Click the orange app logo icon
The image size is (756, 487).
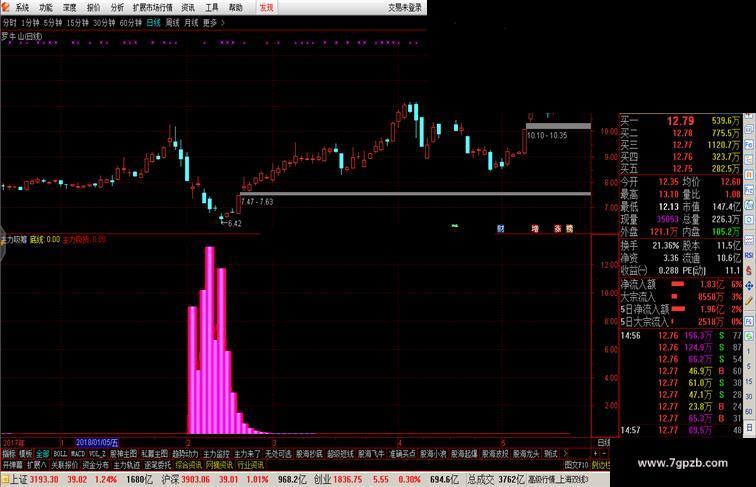click(5, 7)
